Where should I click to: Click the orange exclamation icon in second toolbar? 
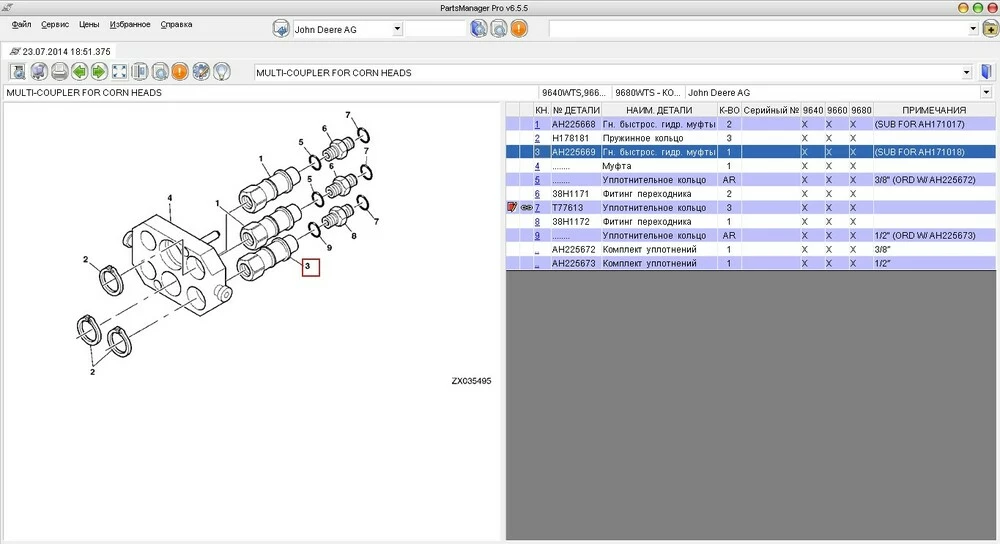[x=180, y=72]
